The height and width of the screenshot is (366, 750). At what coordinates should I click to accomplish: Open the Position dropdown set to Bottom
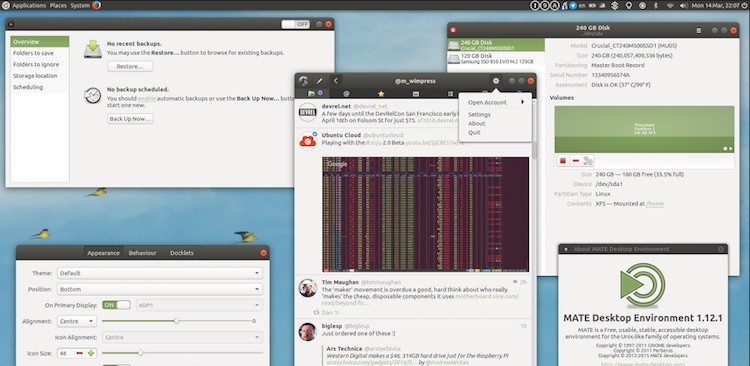click(x=160, y=289)
